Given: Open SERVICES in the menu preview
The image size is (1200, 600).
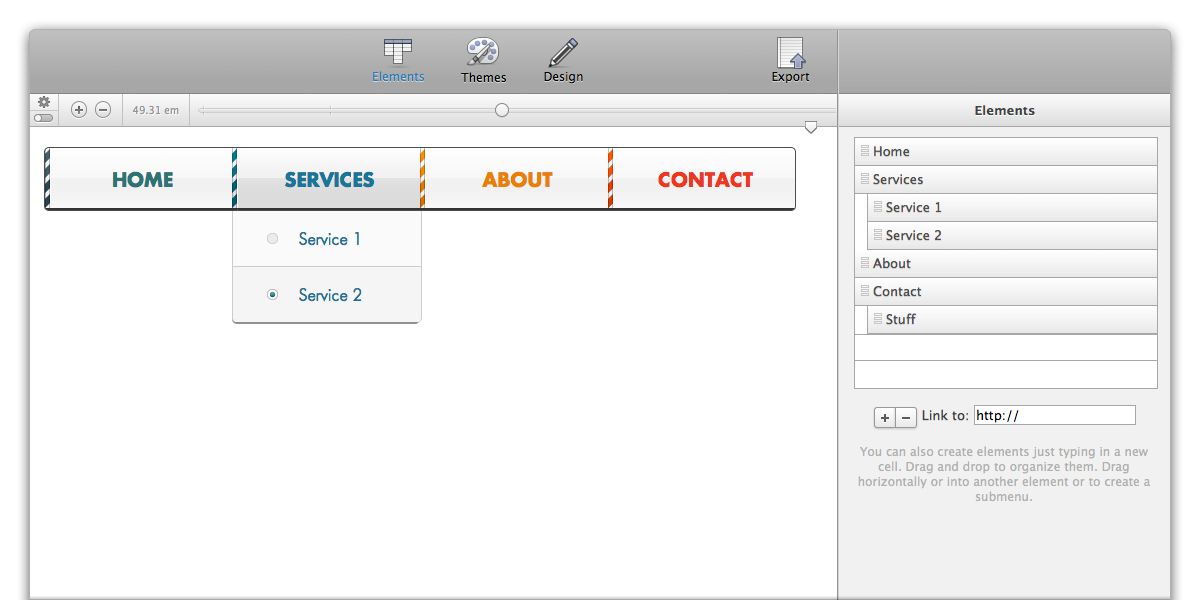Looking at the screenshot, I should (329, 180).
